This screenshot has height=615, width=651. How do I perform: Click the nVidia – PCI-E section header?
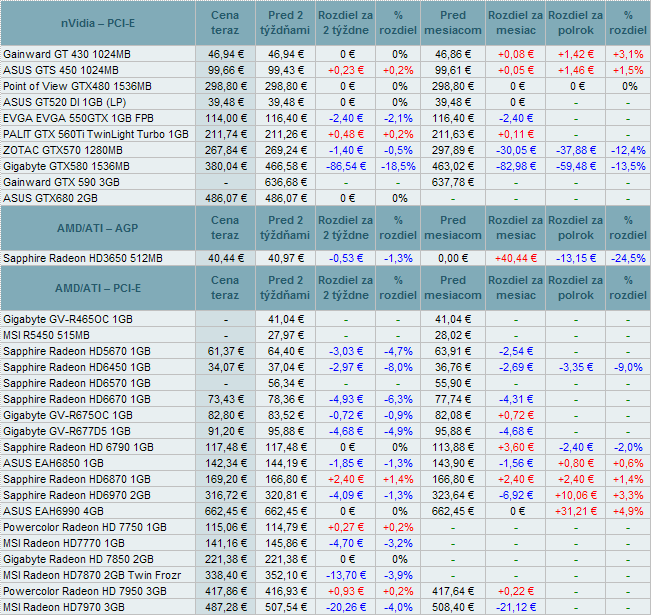[x=98, y=23]
